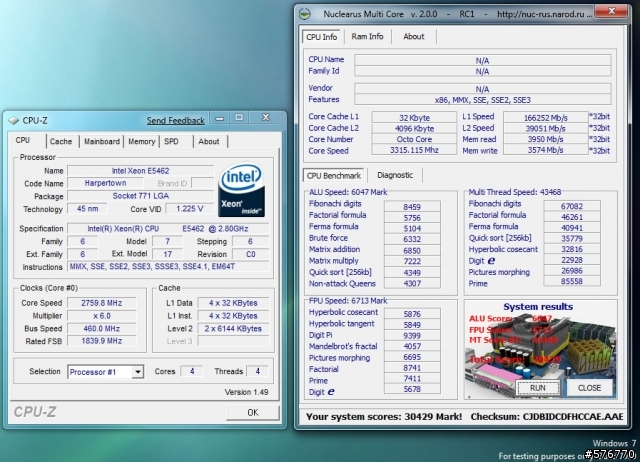Click the Core Speed value 3315.115 Mhz
640x462 pixels.
414,150
